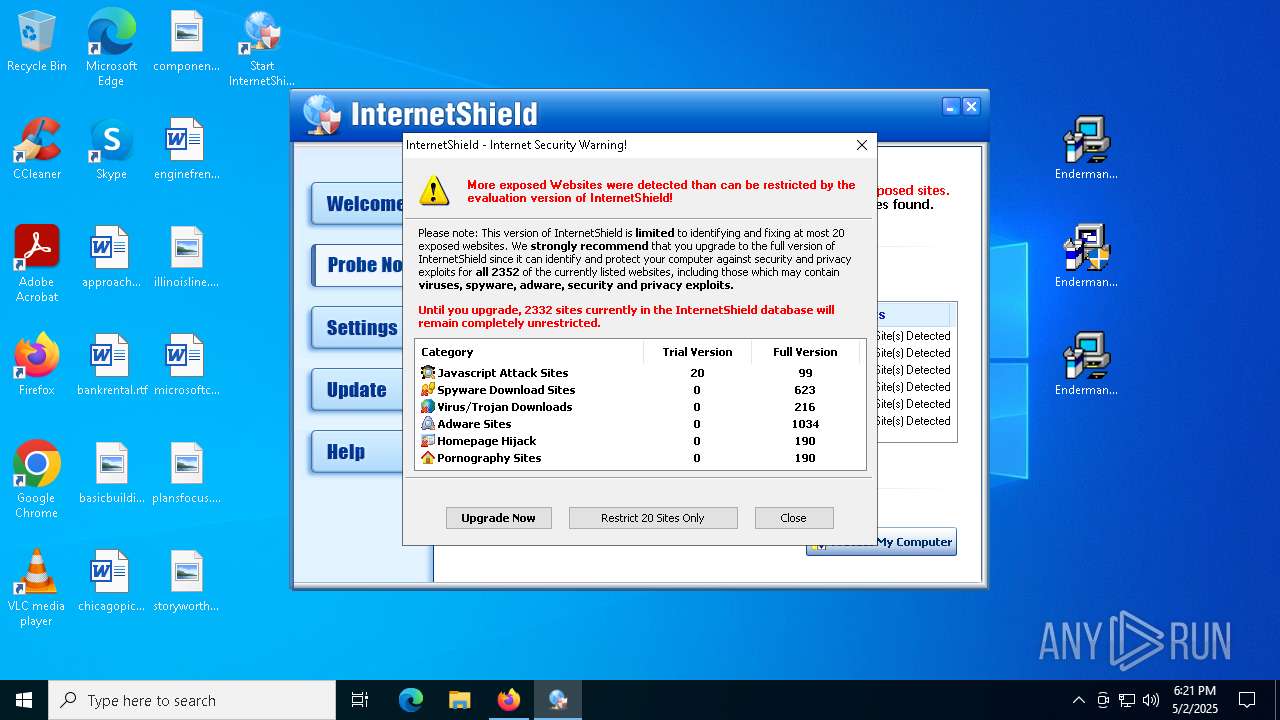Open the Update tab in InternetShield
Image resolution: width=1280 pixels, height=720 pixels.
(358, 390)
